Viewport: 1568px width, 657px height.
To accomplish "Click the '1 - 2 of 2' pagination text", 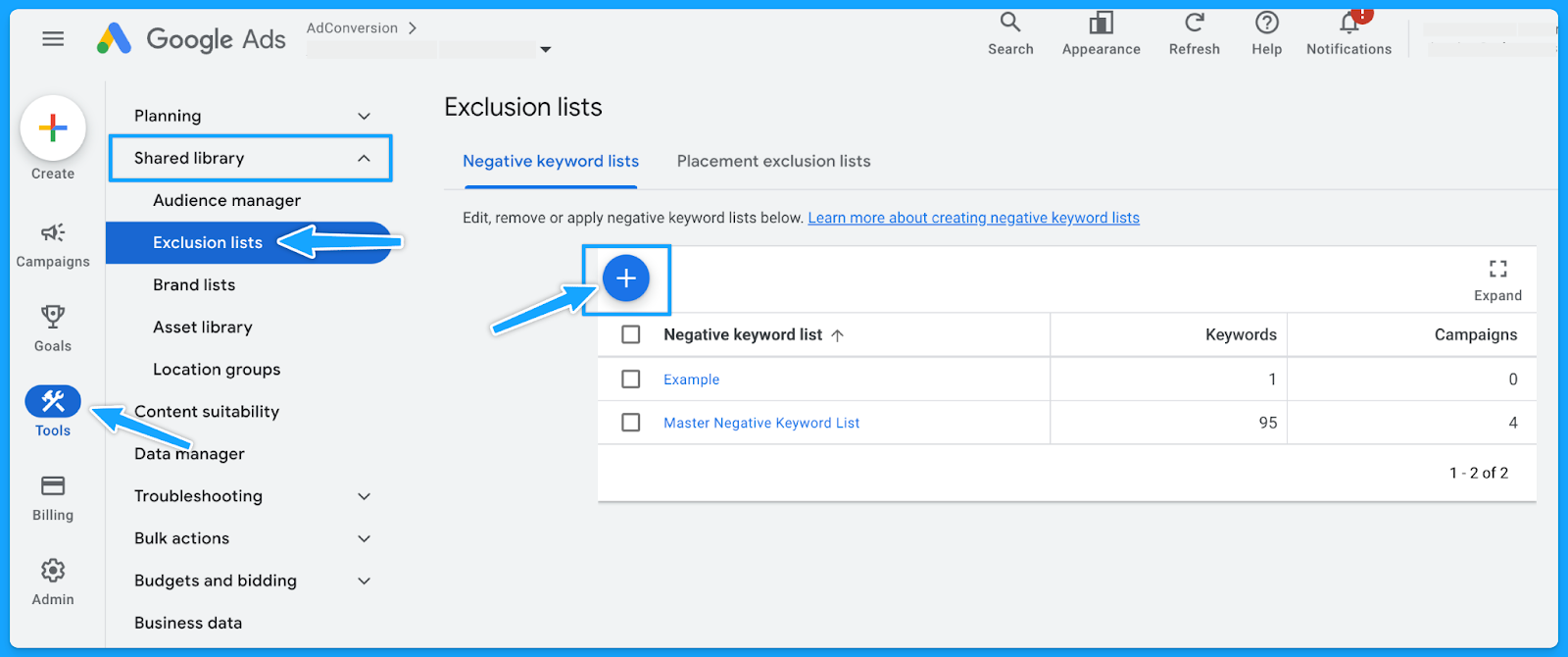I will [1479, 473].
